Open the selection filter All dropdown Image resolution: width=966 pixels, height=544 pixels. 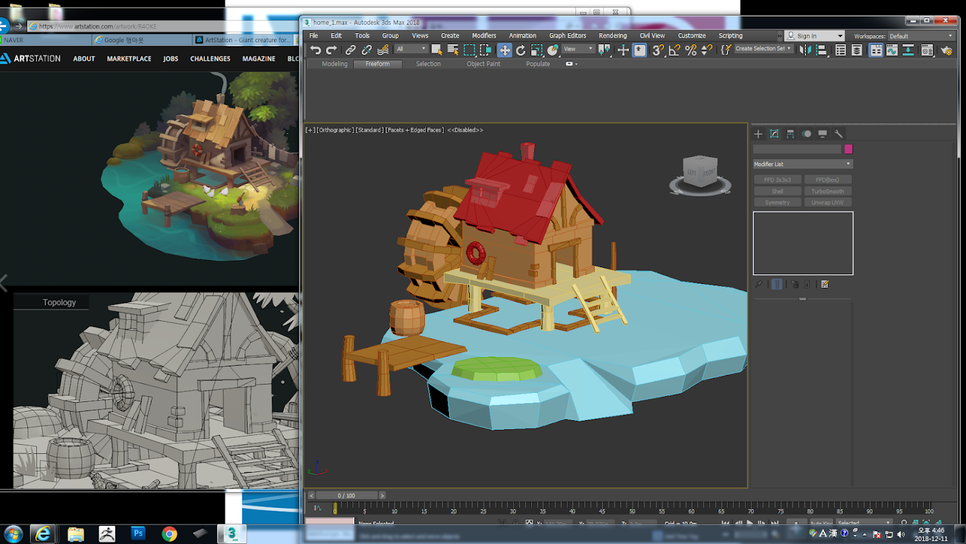pos(411,49)
